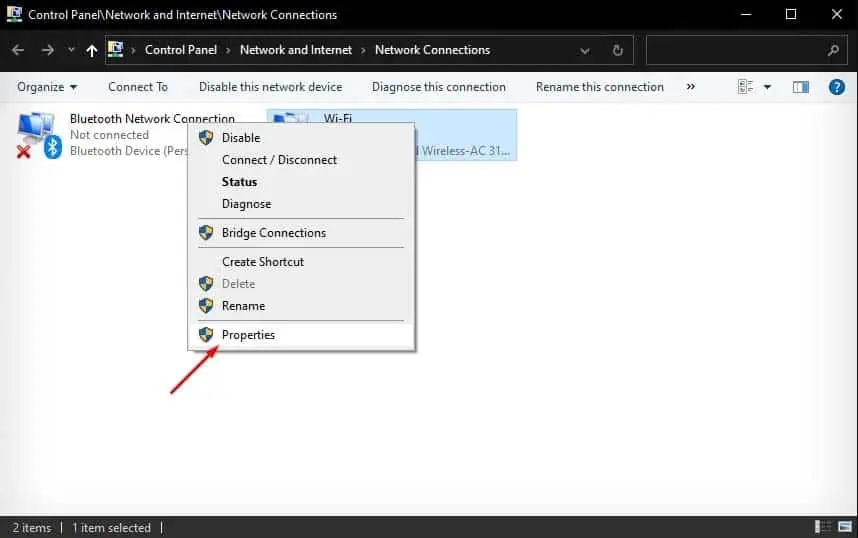Click Connect To in toolbar
The width and height of the screenshot is (858, 538).
tap(138, 87)
